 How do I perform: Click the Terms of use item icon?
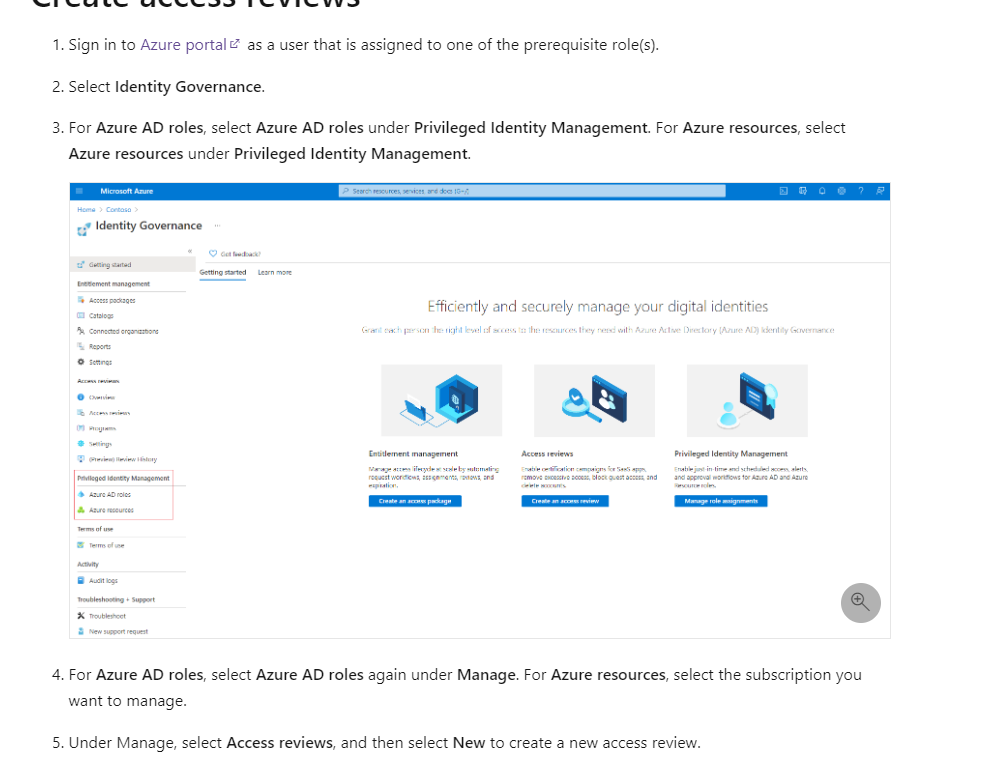[x=80, y=545]
